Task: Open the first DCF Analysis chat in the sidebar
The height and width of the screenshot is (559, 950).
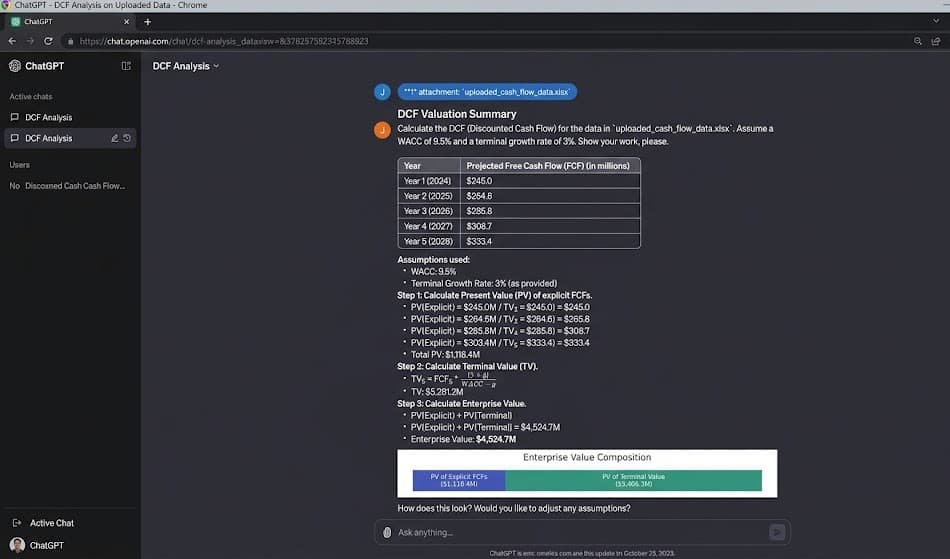Action: (70, 117)
